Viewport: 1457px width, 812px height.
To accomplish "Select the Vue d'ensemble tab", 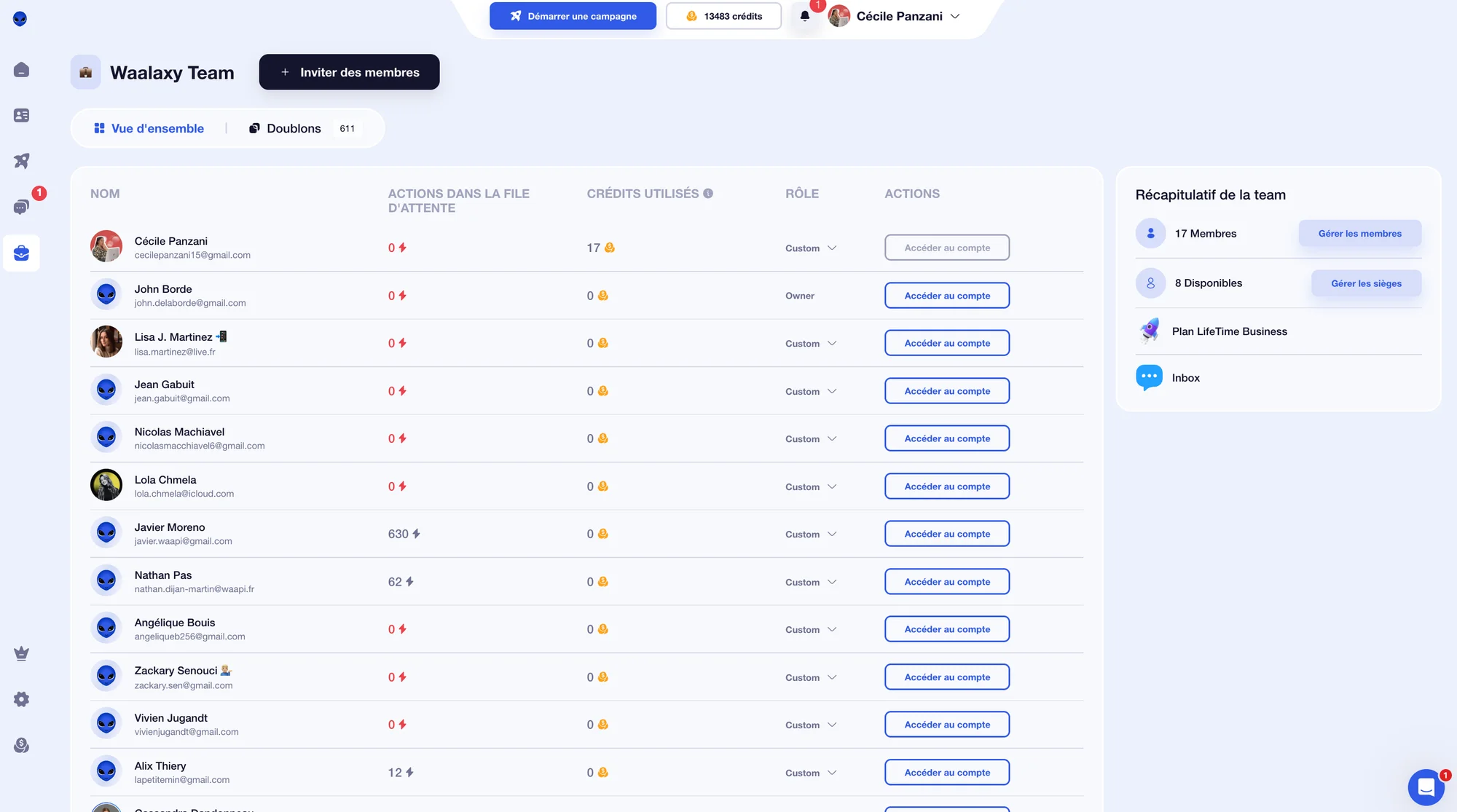I will point(149,128).
